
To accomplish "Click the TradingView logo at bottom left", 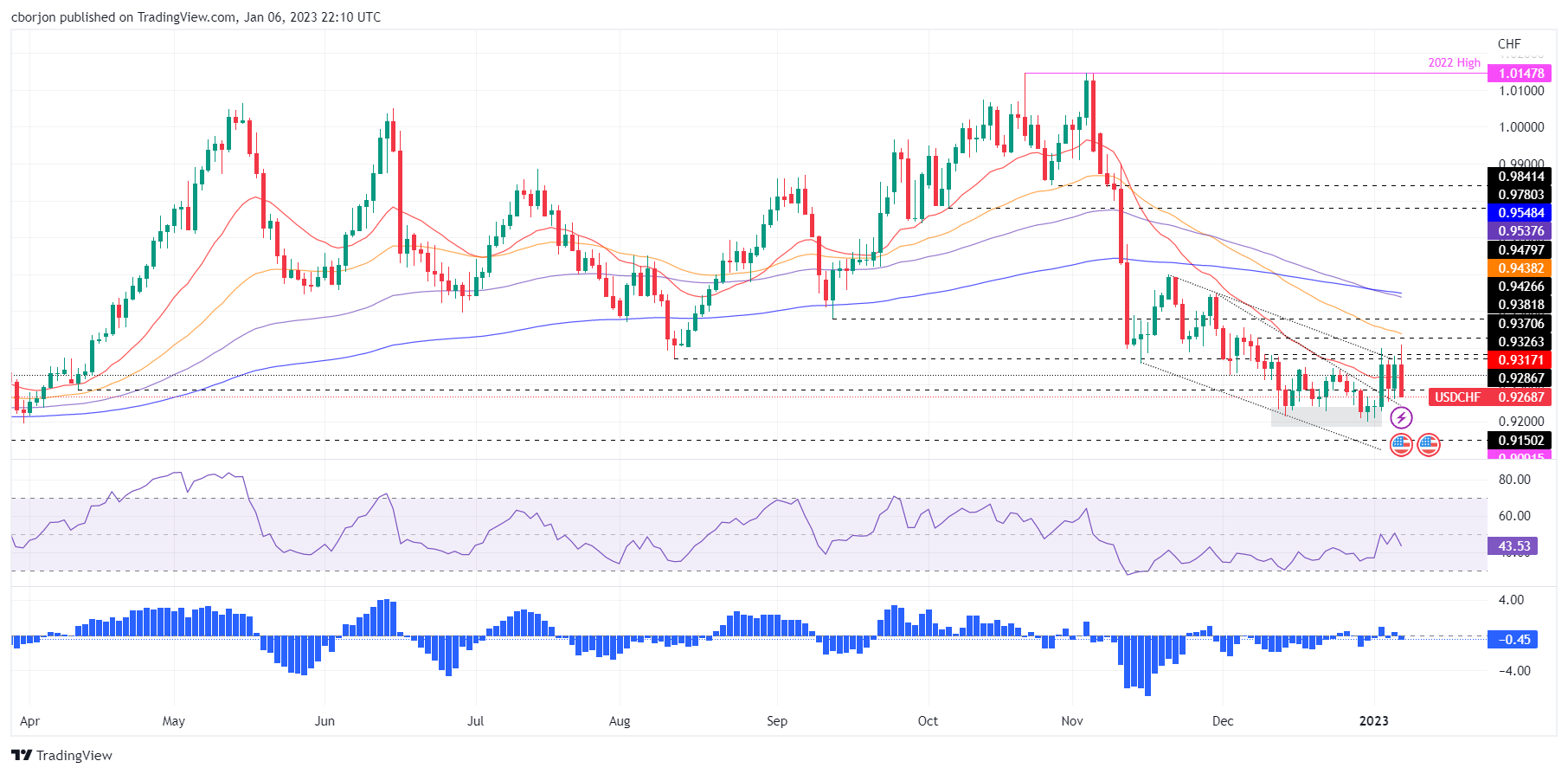I will pyautogui.click(x=61, y=755).
